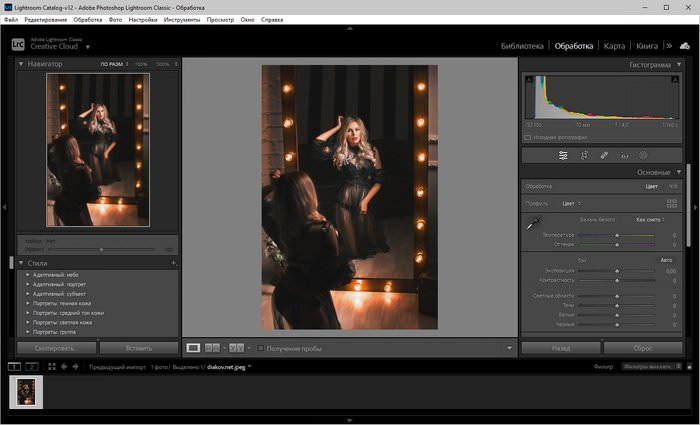
Task: Collapse the Основные panel
Action: [679, 172]
